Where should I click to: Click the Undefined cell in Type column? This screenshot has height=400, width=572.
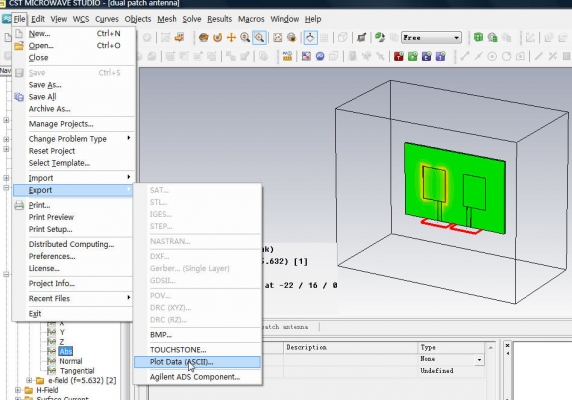point(451,371)
